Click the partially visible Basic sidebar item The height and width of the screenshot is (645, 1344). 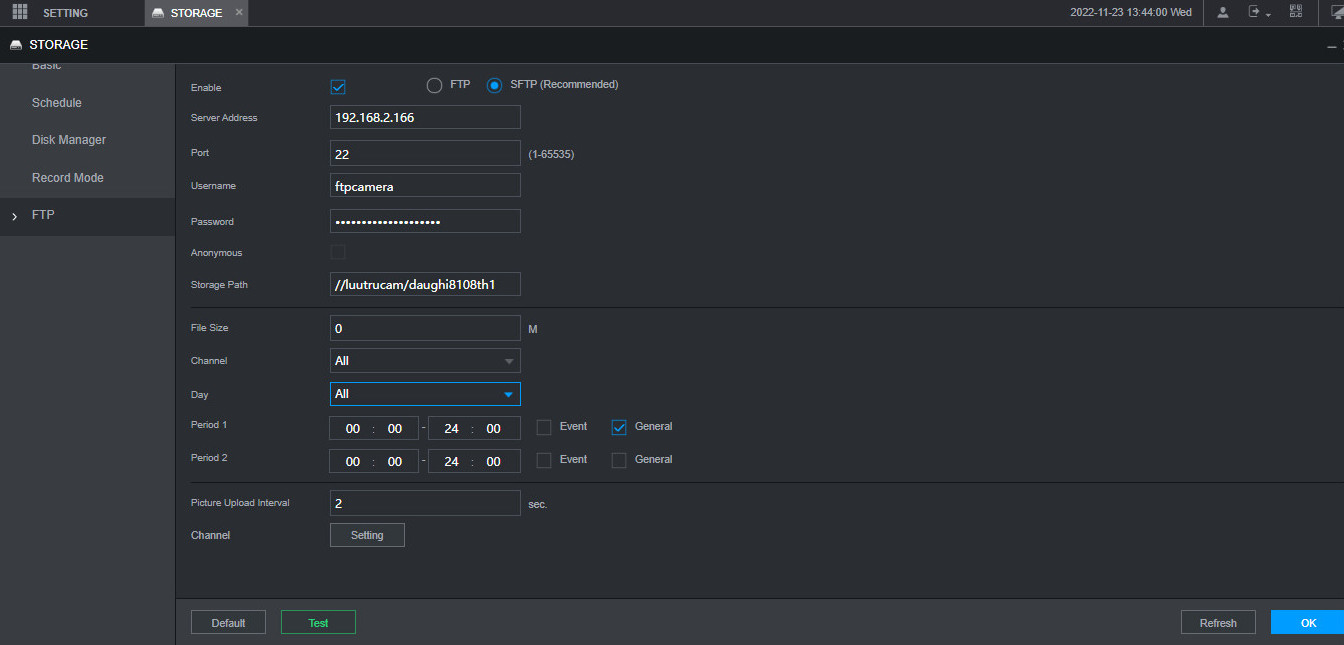coord(46,67)
